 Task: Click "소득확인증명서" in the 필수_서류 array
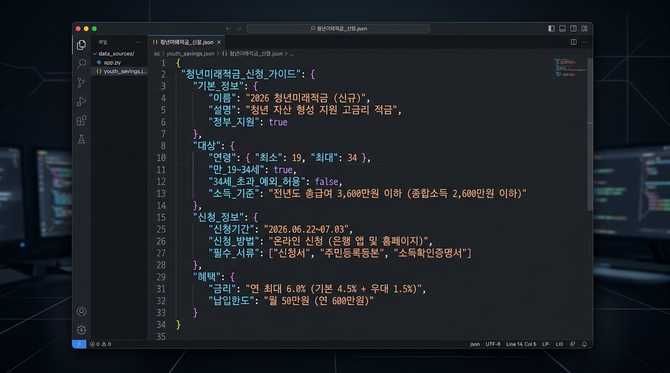[430, 253]
